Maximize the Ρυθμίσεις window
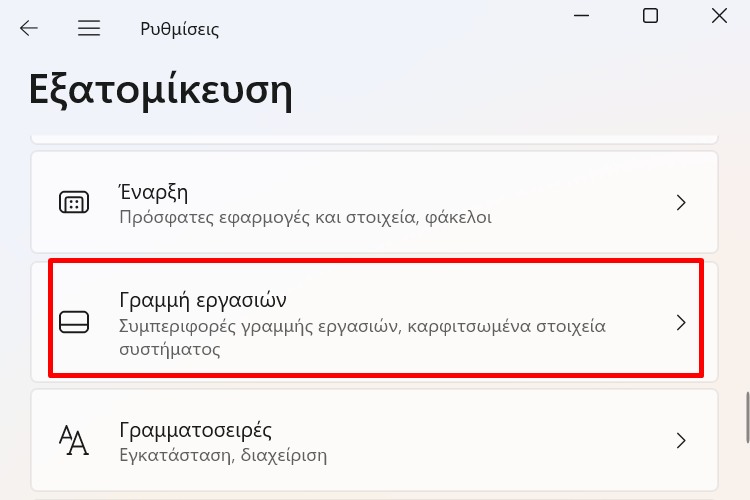750x500 pixels. pyautogui.click(x=650, y=16)
